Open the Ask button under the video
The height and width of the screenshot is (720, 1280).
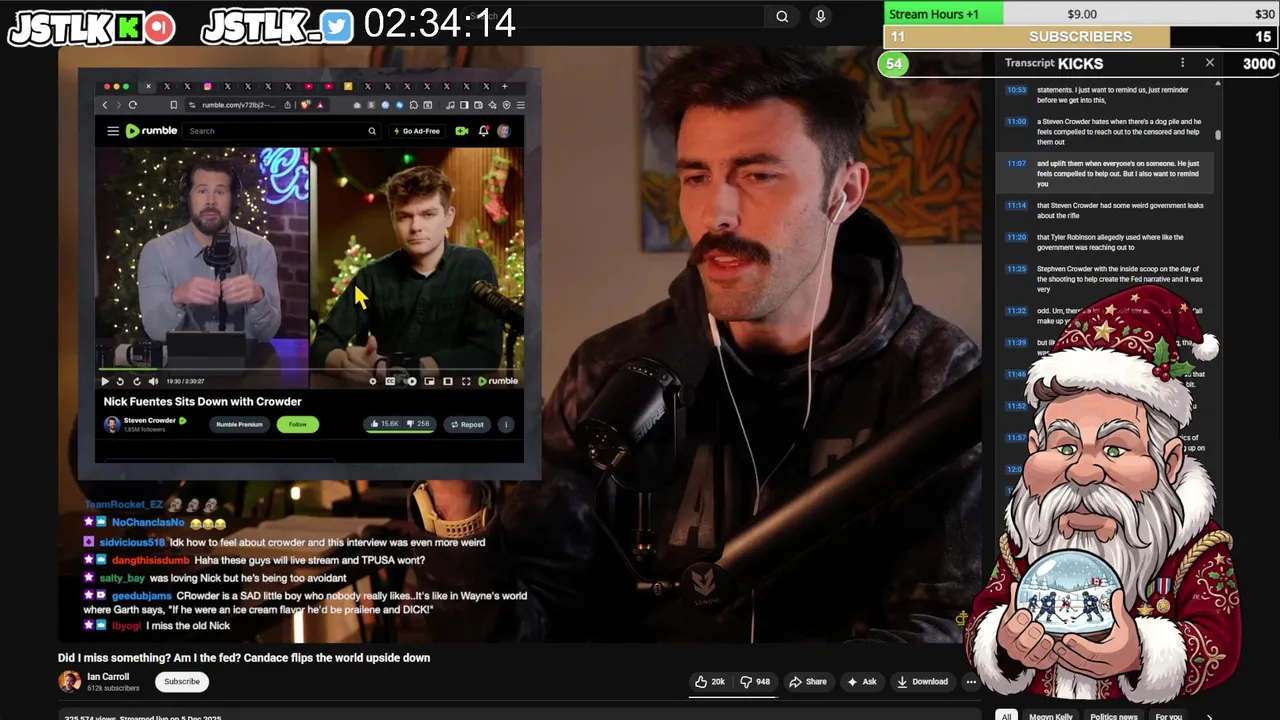pyautogui.click(x=862, y=682)
